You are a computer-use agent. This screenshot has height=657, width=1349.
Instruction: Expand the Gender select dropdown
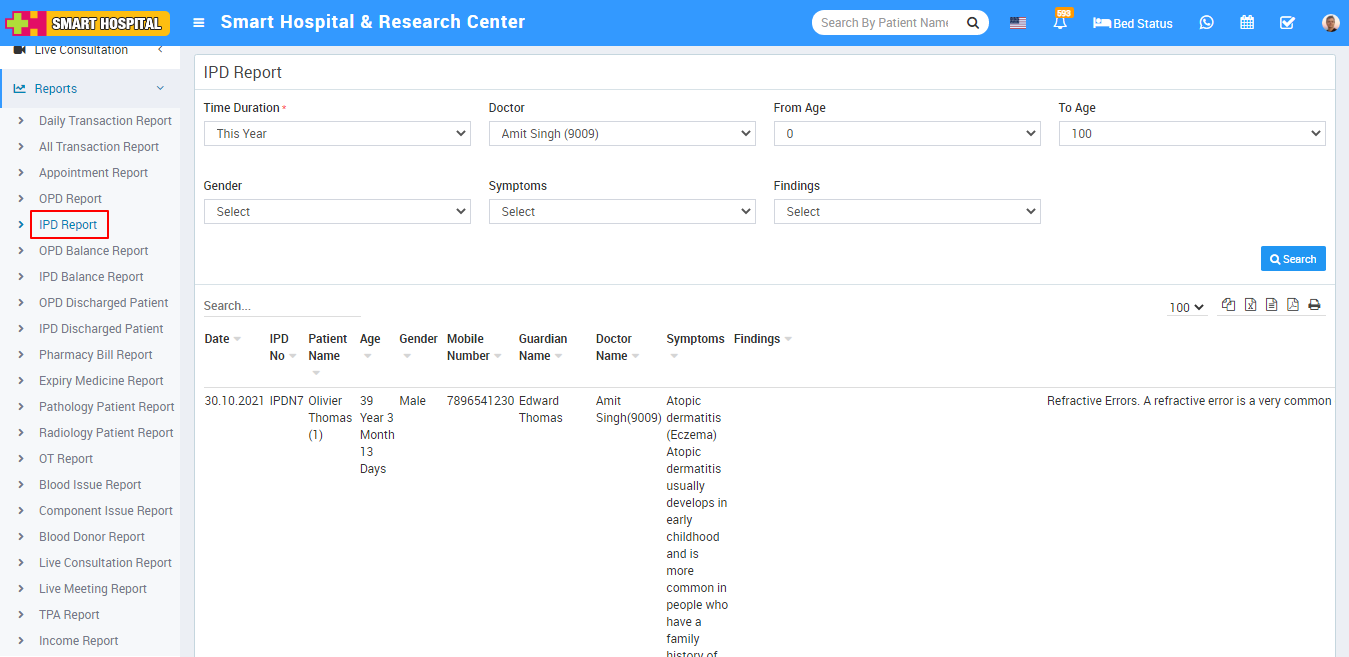point(337,211)
